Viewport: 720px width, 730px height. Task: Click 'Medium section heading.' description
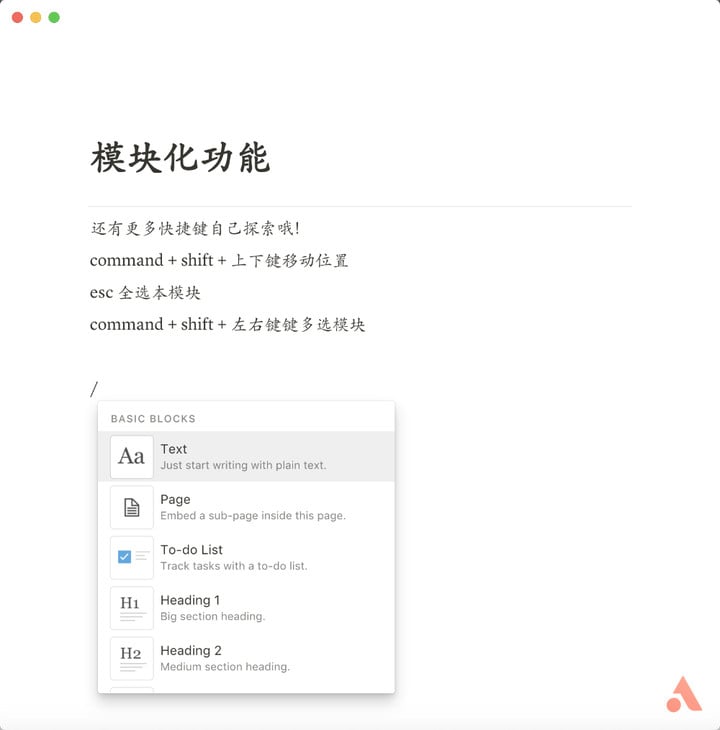(225, 666)
